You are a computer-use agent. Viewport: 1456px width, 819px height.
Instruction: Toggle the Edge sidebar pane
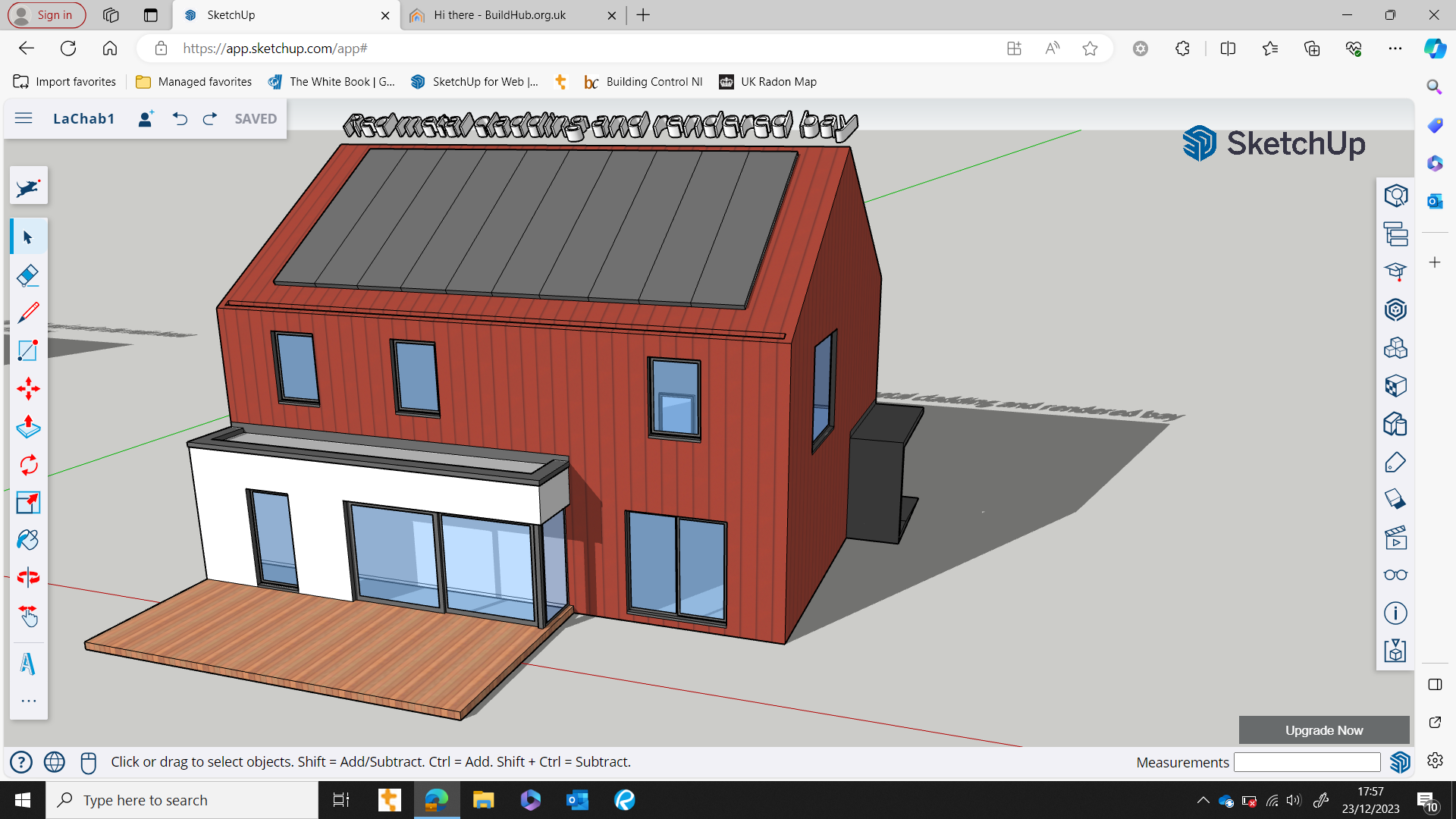pos(1435,685)
